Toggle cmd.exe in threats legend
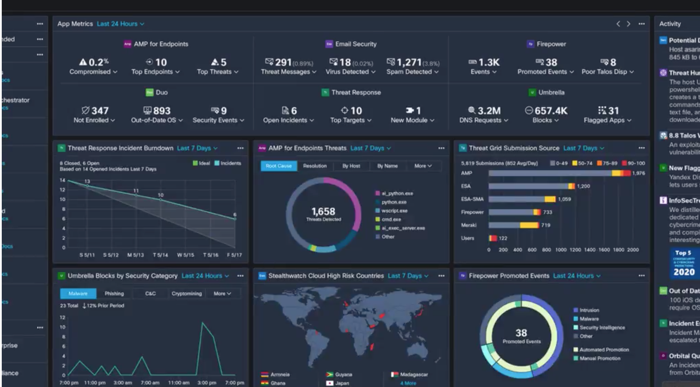The width and height of the screenshot is (700, 387). [388, 219]
